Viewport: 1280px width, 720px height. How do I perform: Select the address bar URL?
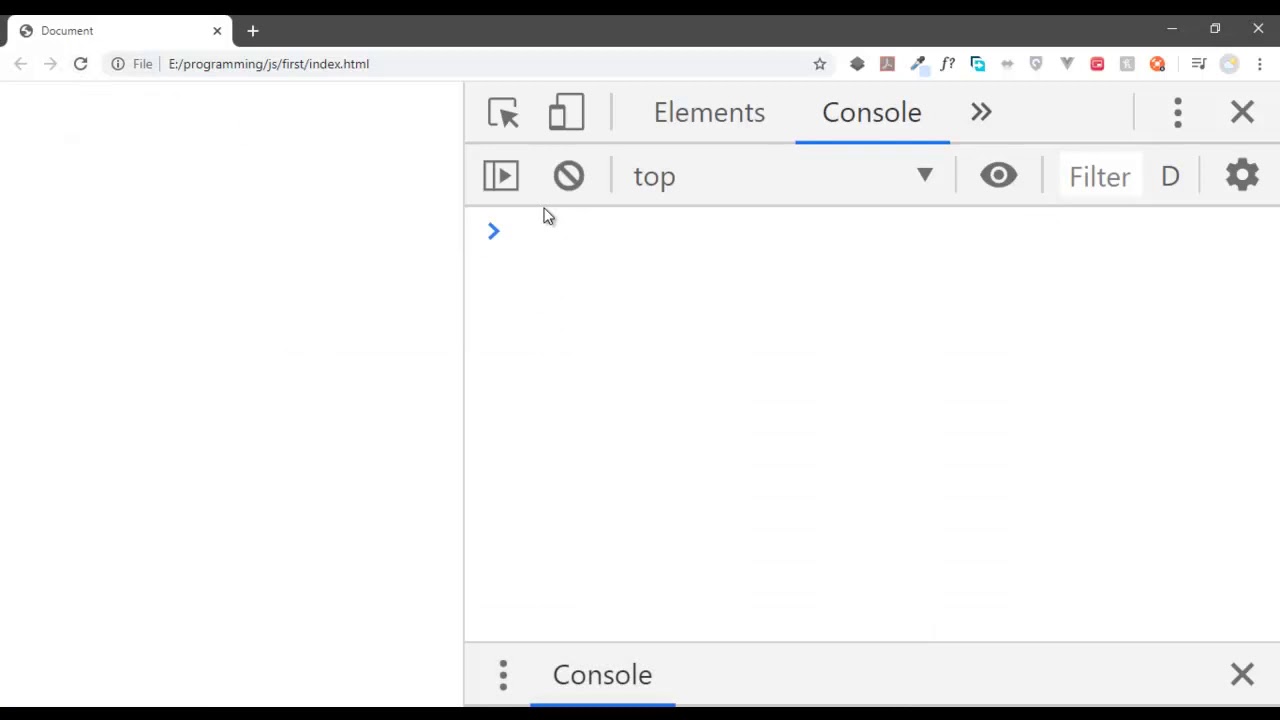[268, 64]
